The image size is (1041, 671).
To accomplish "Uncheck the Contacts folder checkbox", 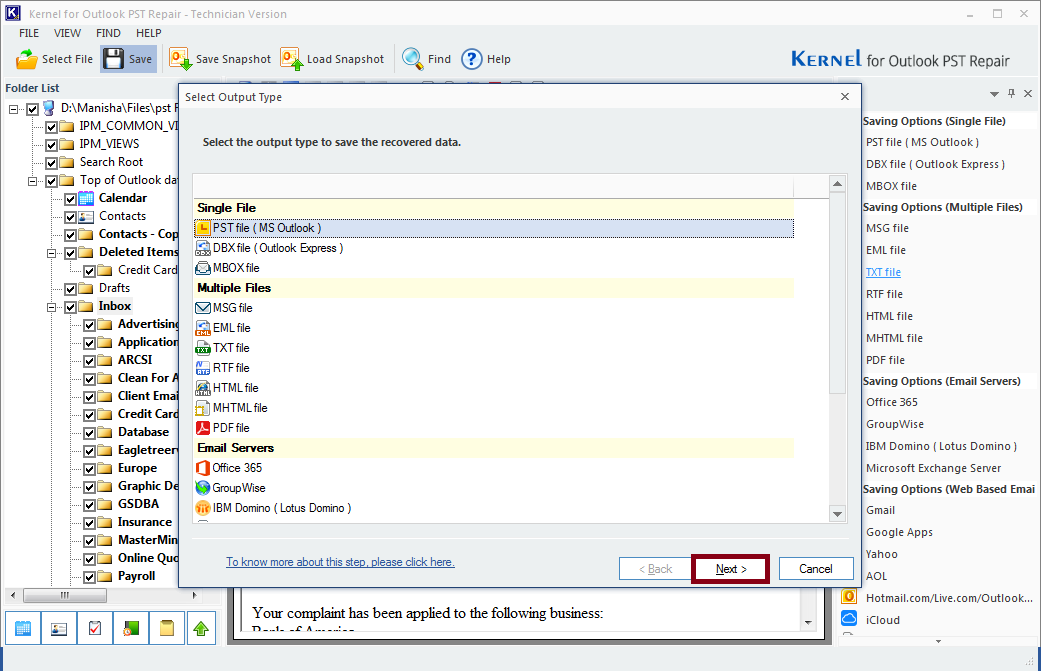I will point(70,216).
